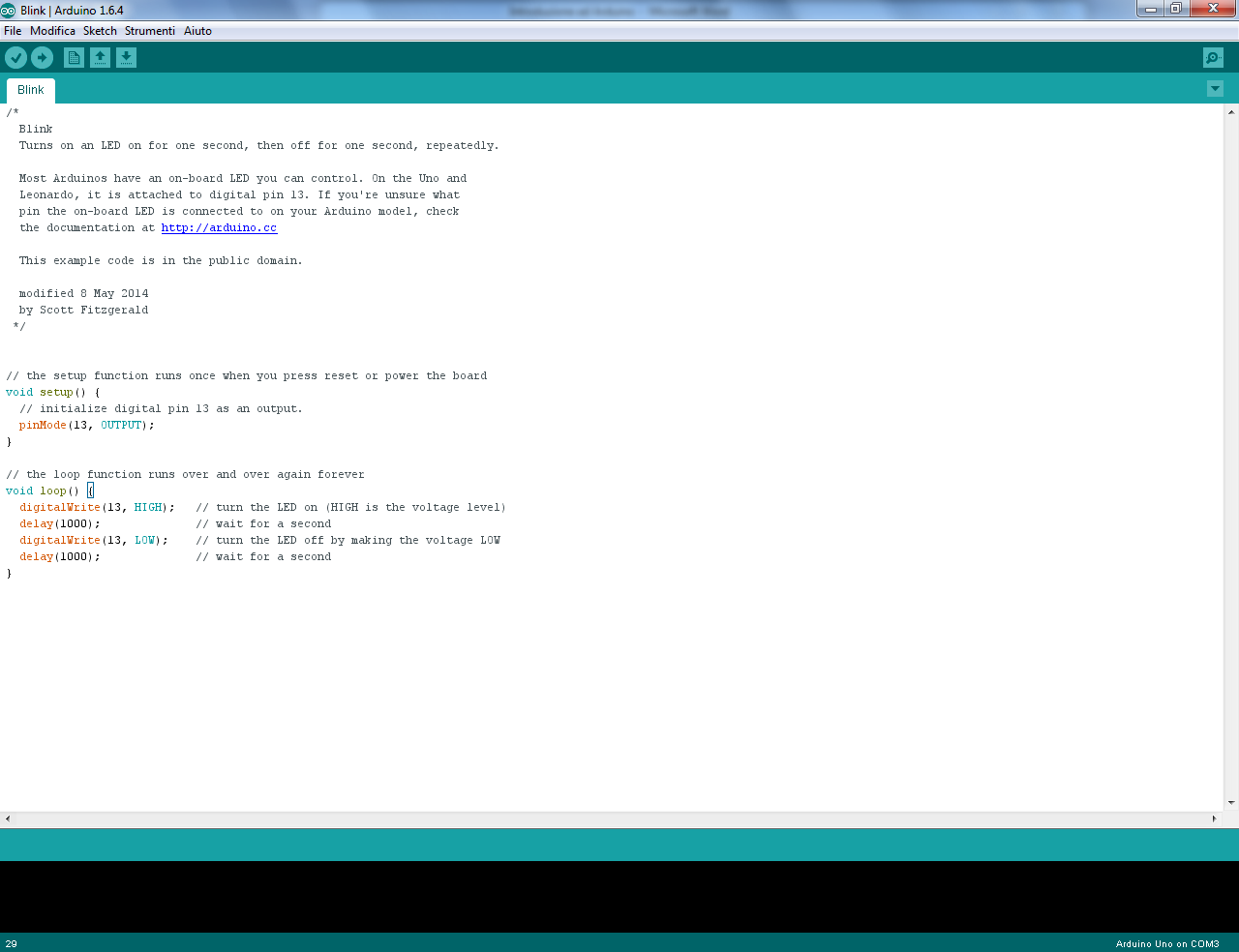Viewport: 1239px width, 952px height.
Task: Open the File menu
Action: tap(13, 31)
